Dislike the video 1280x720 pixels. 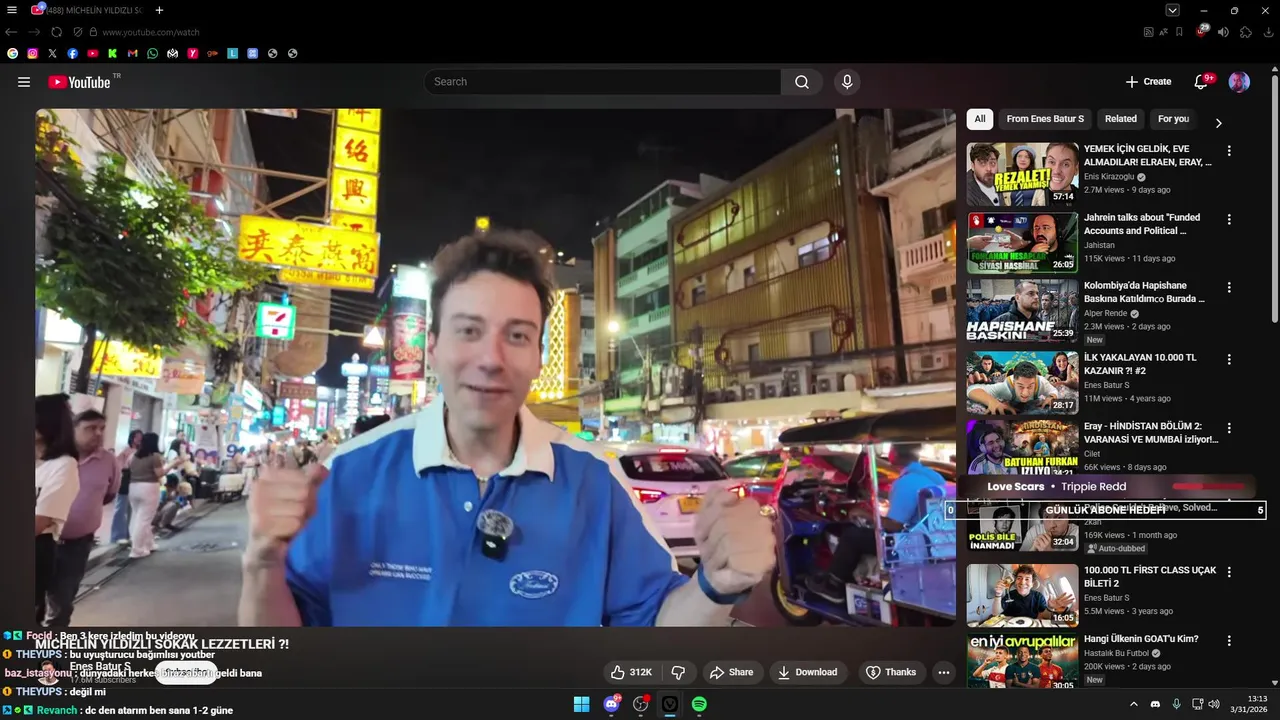(x=678, y=672)
